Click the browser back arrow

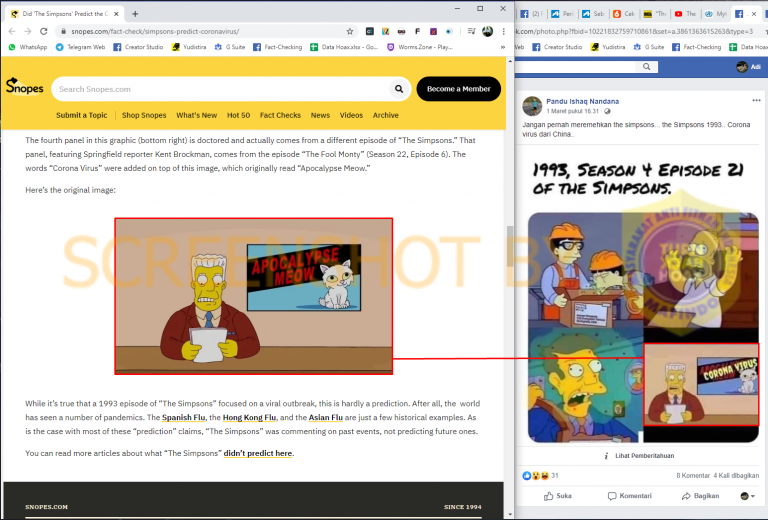[x=12, y=31]
